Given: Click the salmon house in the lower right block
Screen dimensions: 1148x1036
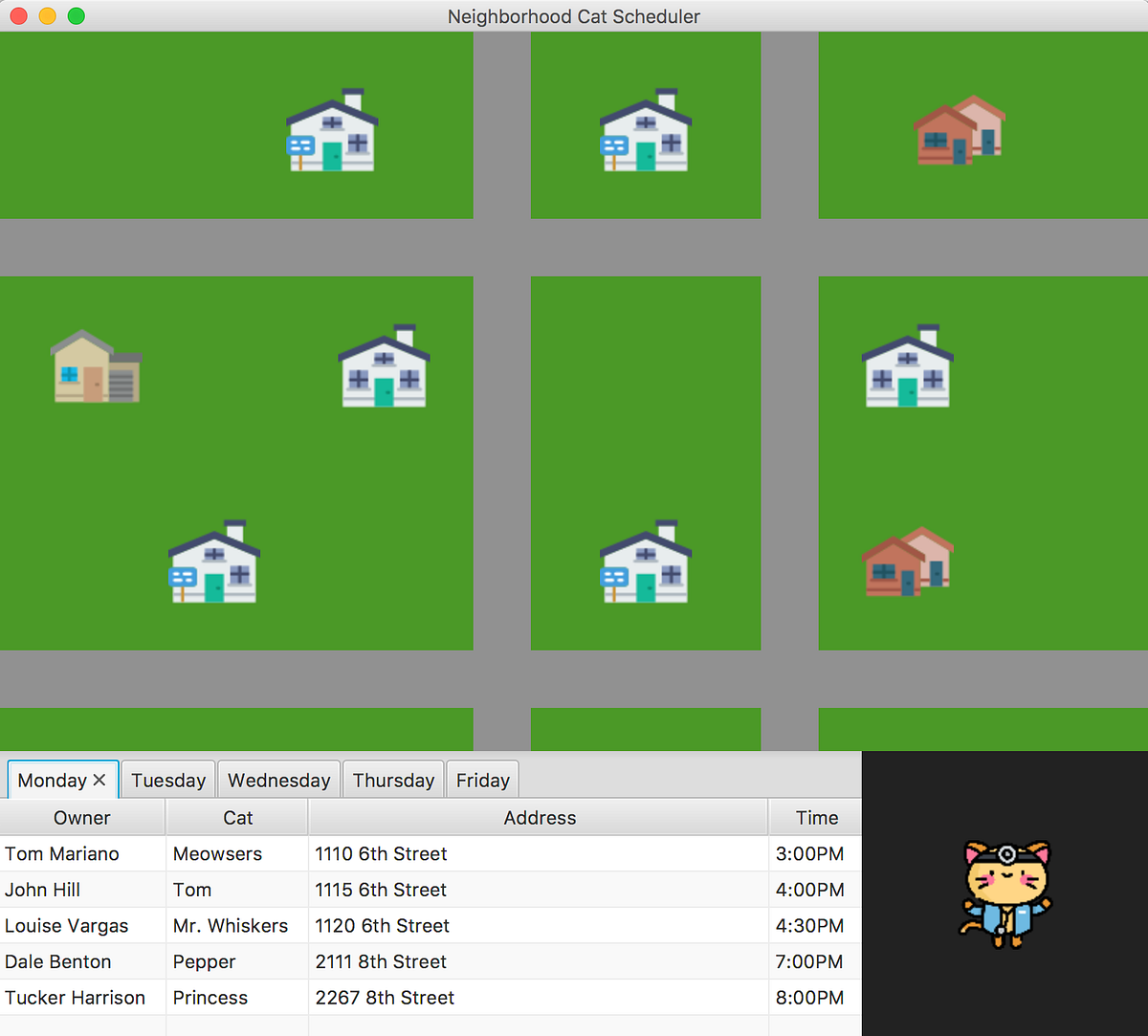Looking at the screenshot, I should coord(907,564).
